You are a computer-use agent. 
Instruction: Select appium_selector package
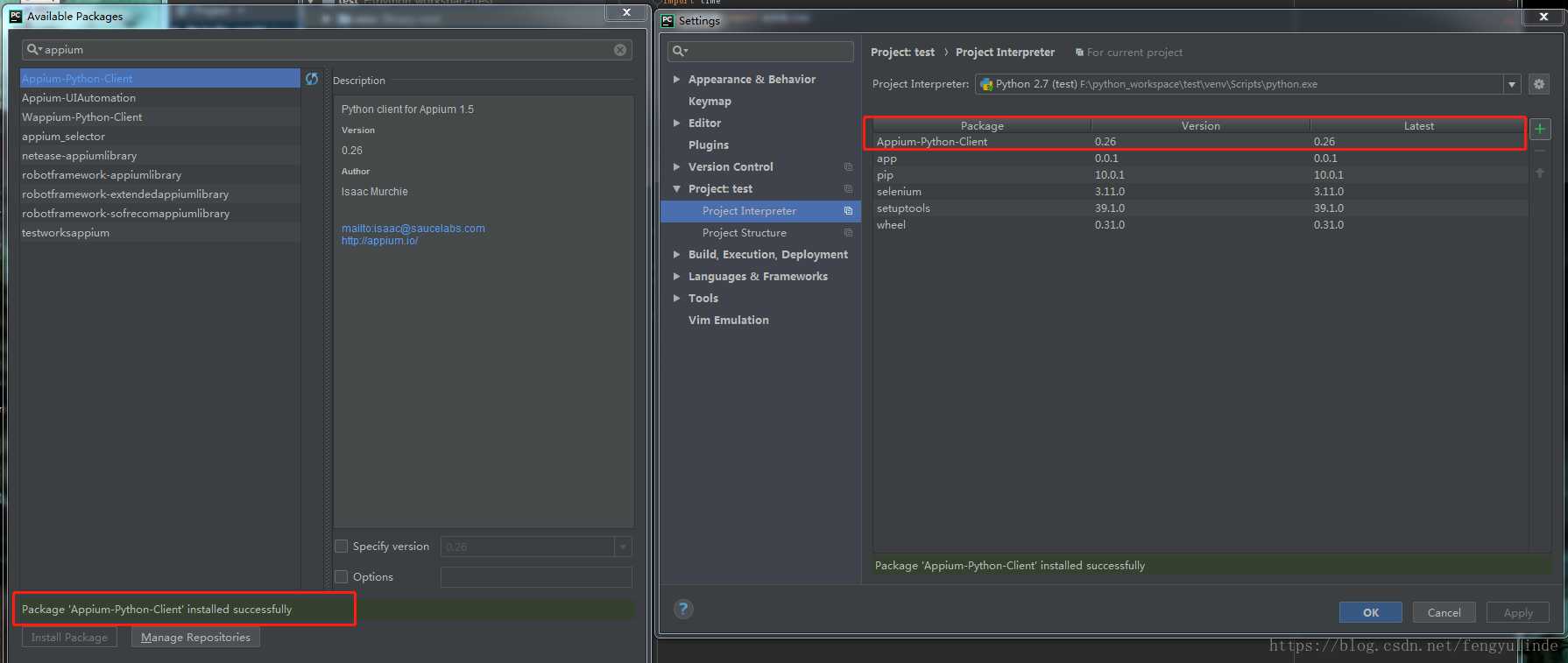pyautogui.click(x=160, y=137)
